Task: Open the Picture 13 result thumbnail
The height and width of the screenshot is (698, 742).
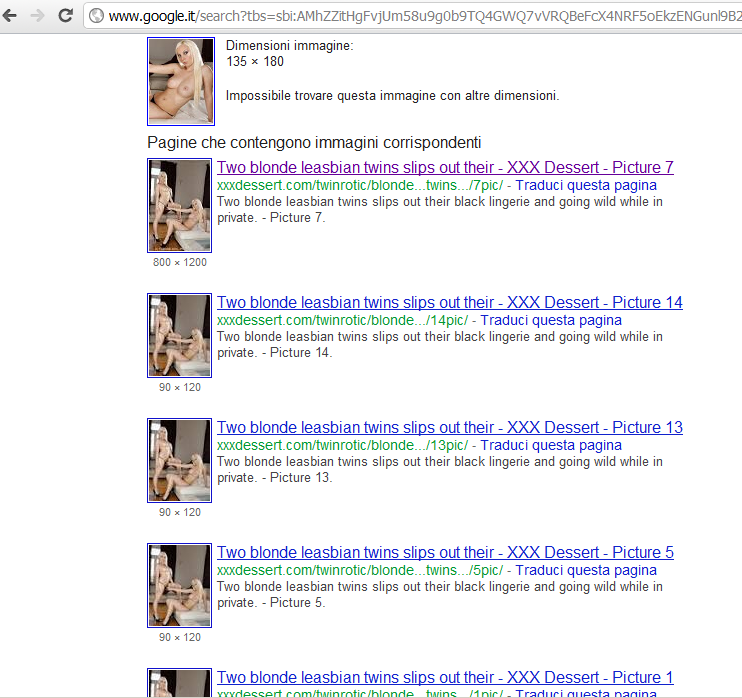Action: click(x=179, y=460)
